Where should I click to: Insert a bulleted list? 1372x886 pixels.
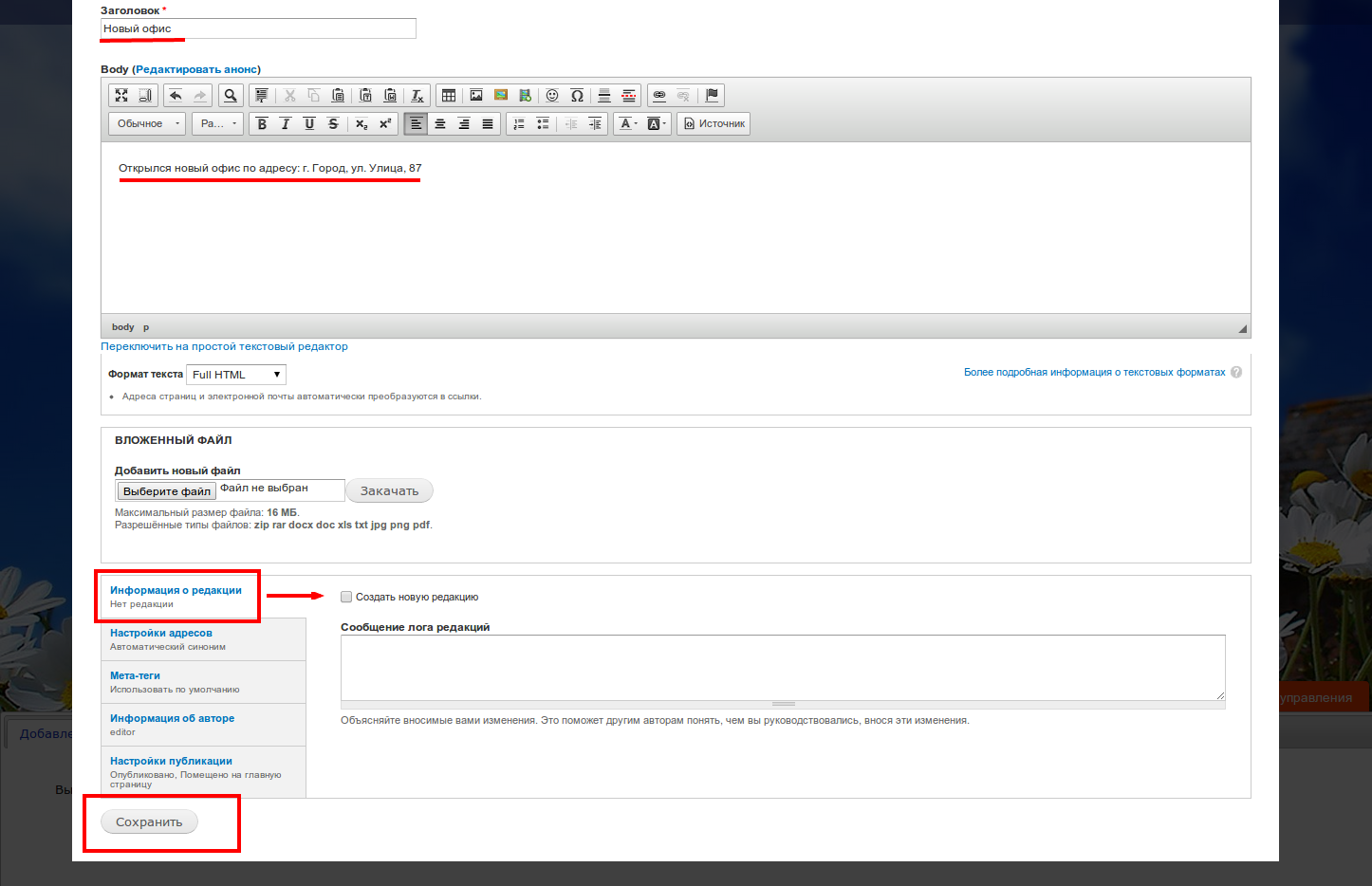click(x=543, y=124)
